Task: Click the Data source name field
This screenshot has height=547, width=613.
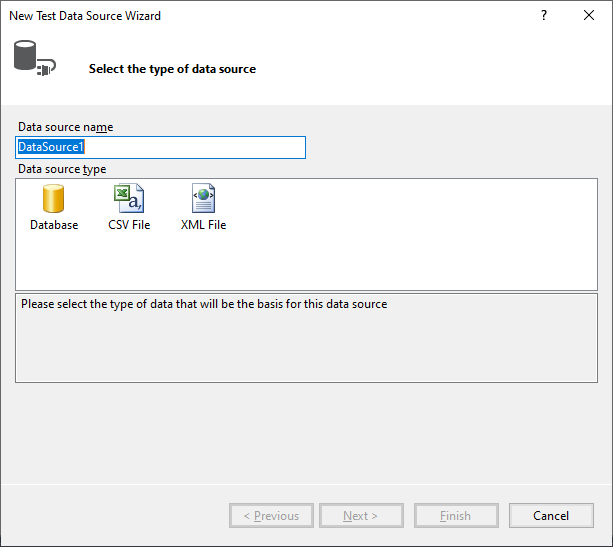Action: pos(160,147)
